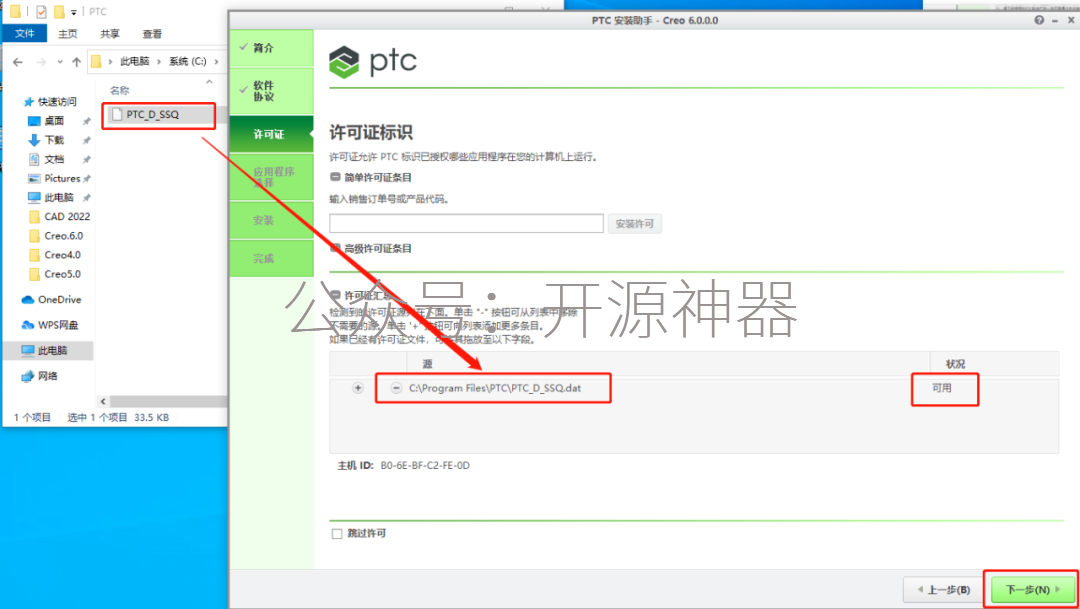Go to the 简介 step in PTC installer
The image size is (1080, 609).
[x=271, y=48]
